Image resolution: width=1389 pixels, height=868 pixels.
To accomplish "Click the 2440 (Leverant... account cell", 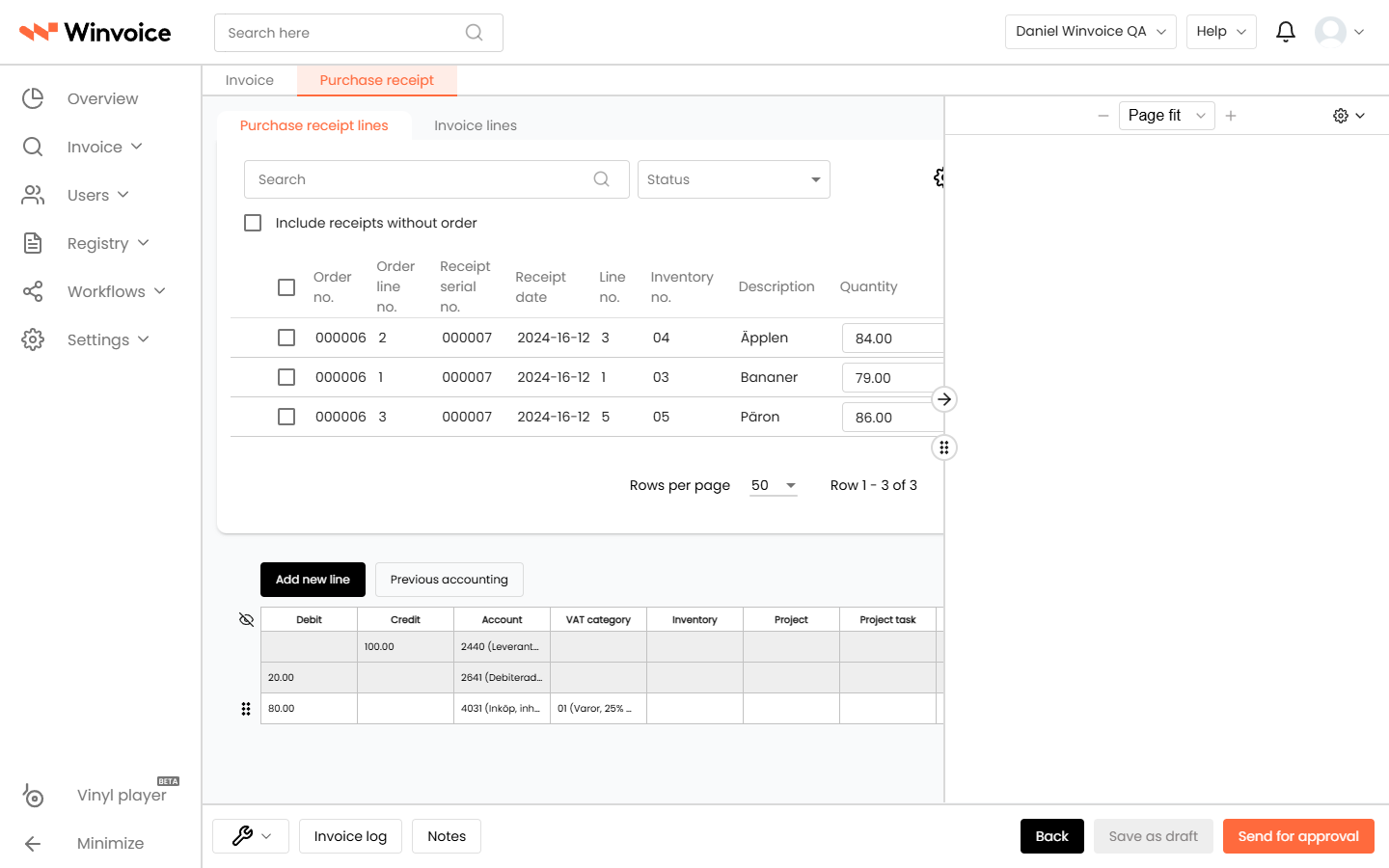I will pos(502,647).
